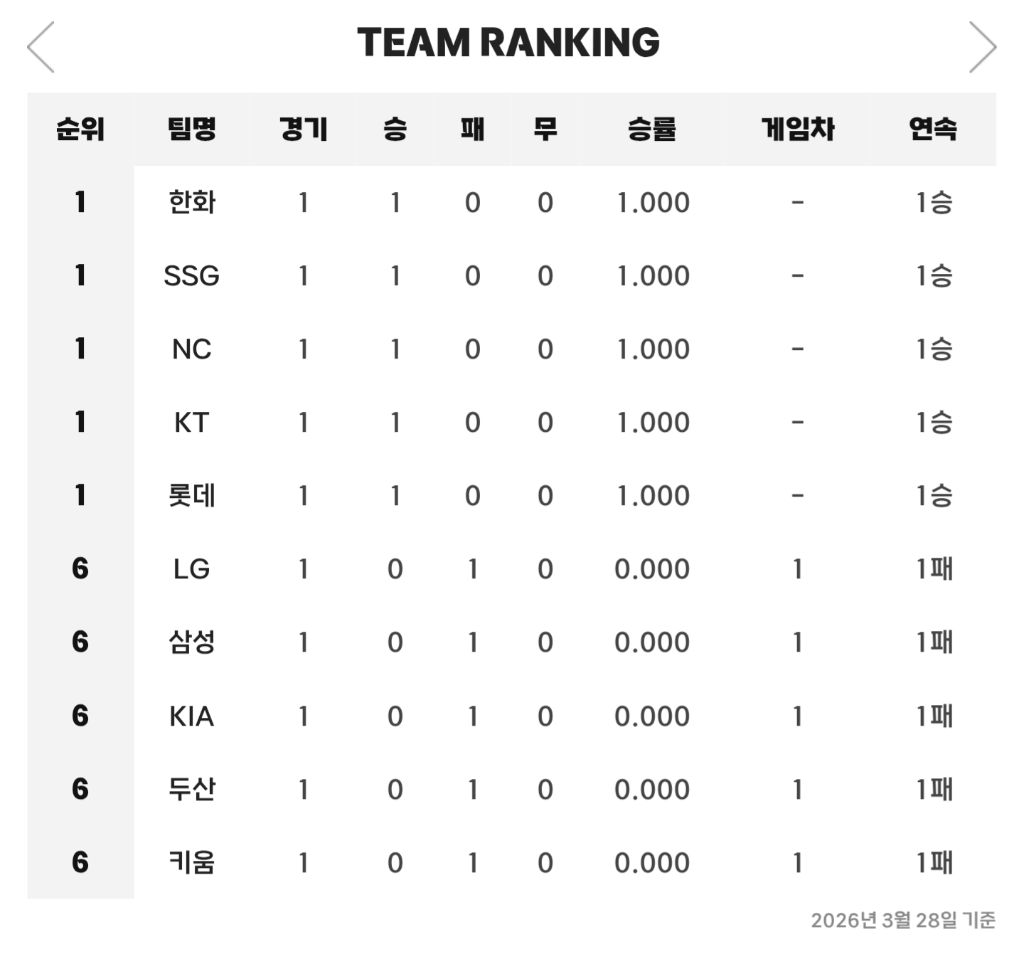Select the NC team name
The width and height of the screenshot is (1024, 959).
pos(192,349)
